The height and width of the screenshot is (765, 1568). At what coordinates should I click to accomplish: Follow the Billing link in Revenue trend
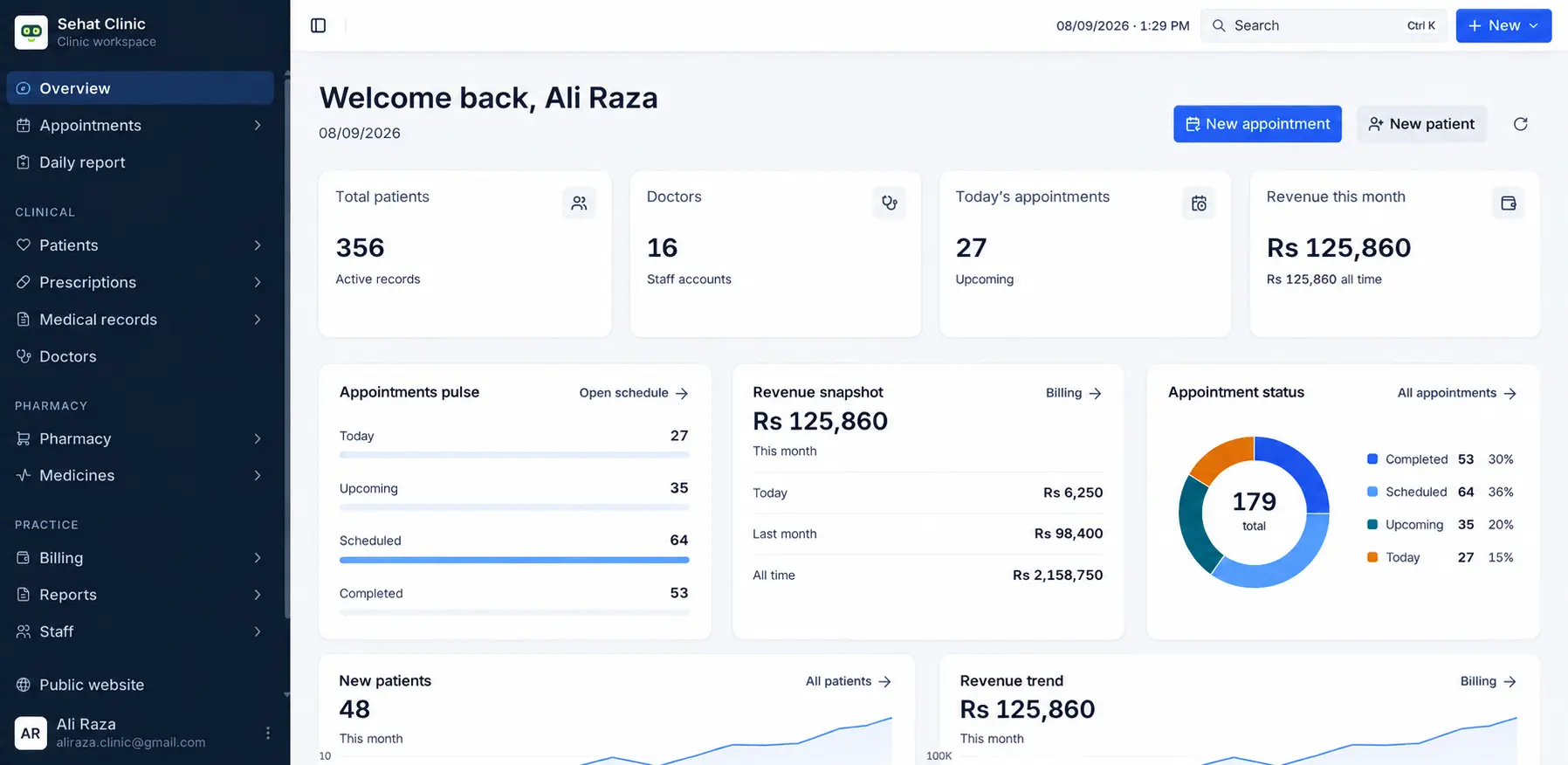click(1489, 681)
